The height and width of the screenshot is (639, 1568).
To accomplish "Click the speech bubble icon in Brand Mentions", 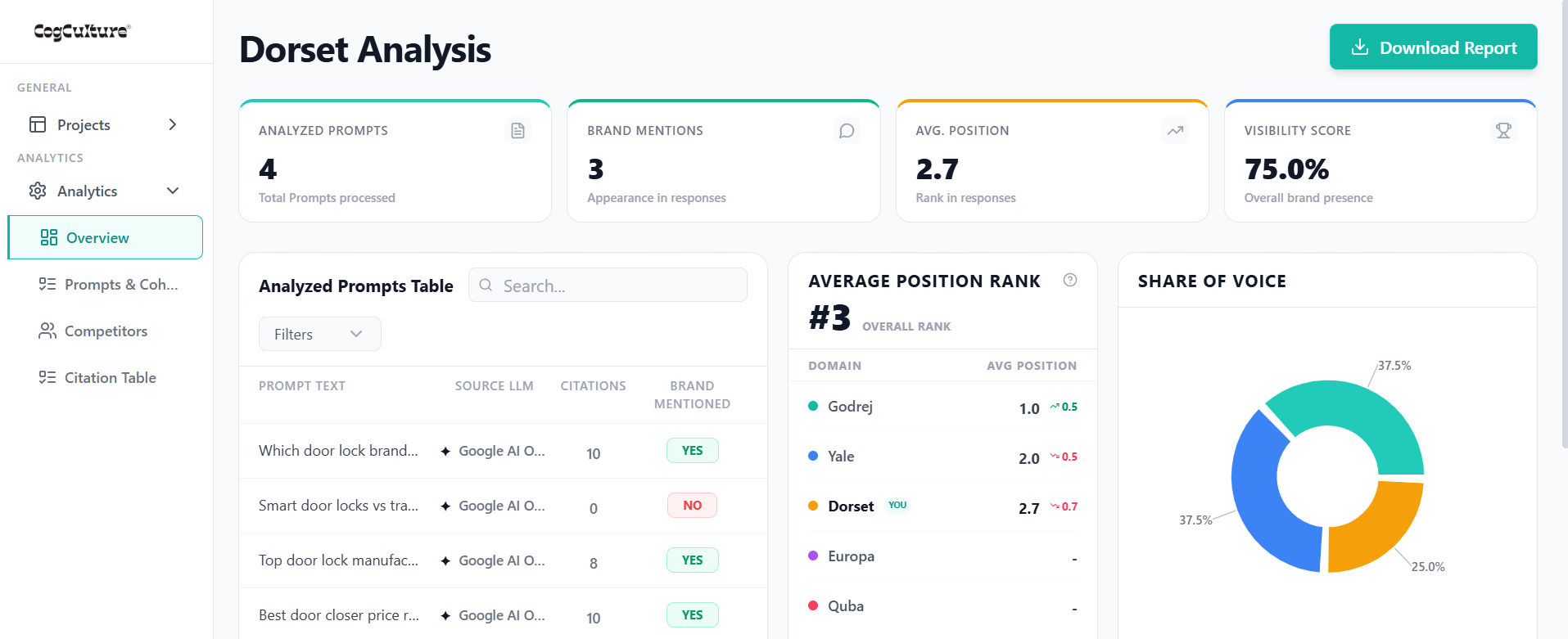I will [x=847, y=131].
